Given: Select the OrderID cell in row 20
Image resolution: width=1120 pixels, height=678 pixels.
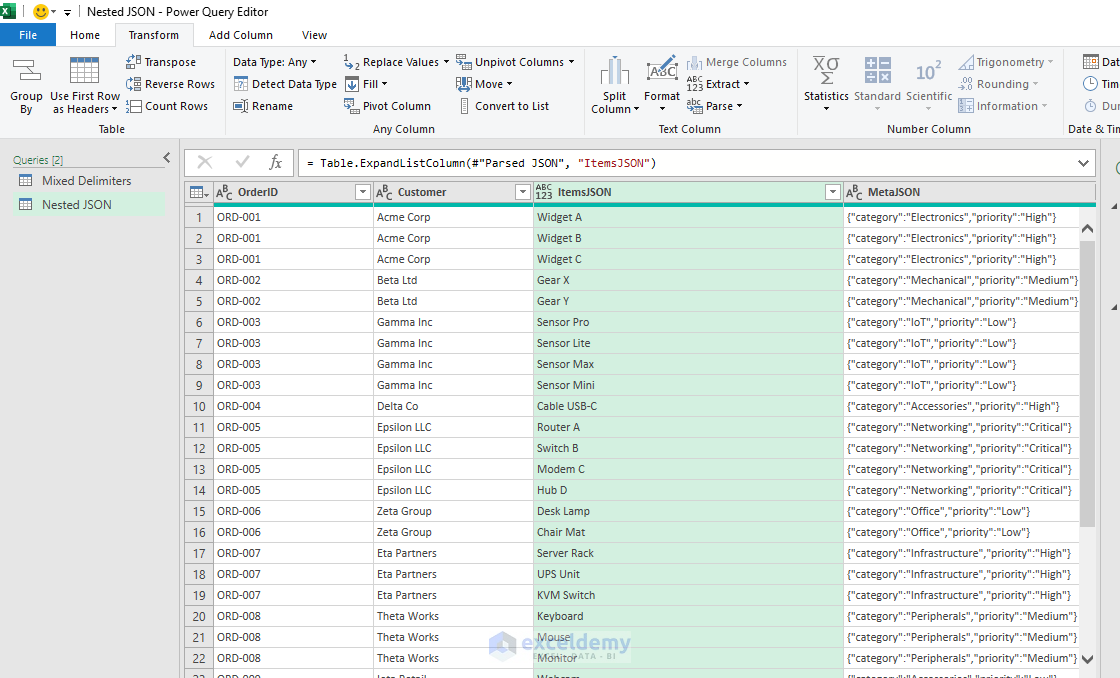Looking at the screenshot, I should click(x=293, y=617).
